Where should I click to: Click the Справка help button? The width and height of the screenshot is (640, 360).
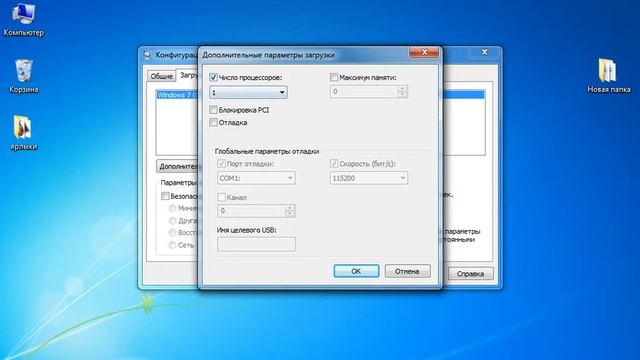470,273
